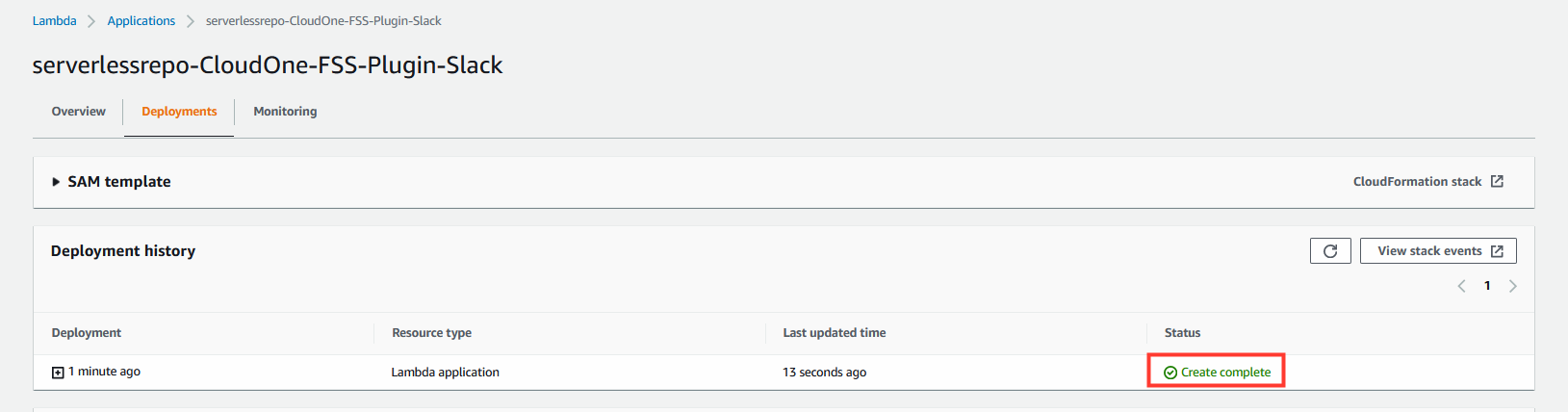This screenshot has height=412, width=1568.
Task: Open the CloudFormation stack external link icon
Action: (1497, 181)
